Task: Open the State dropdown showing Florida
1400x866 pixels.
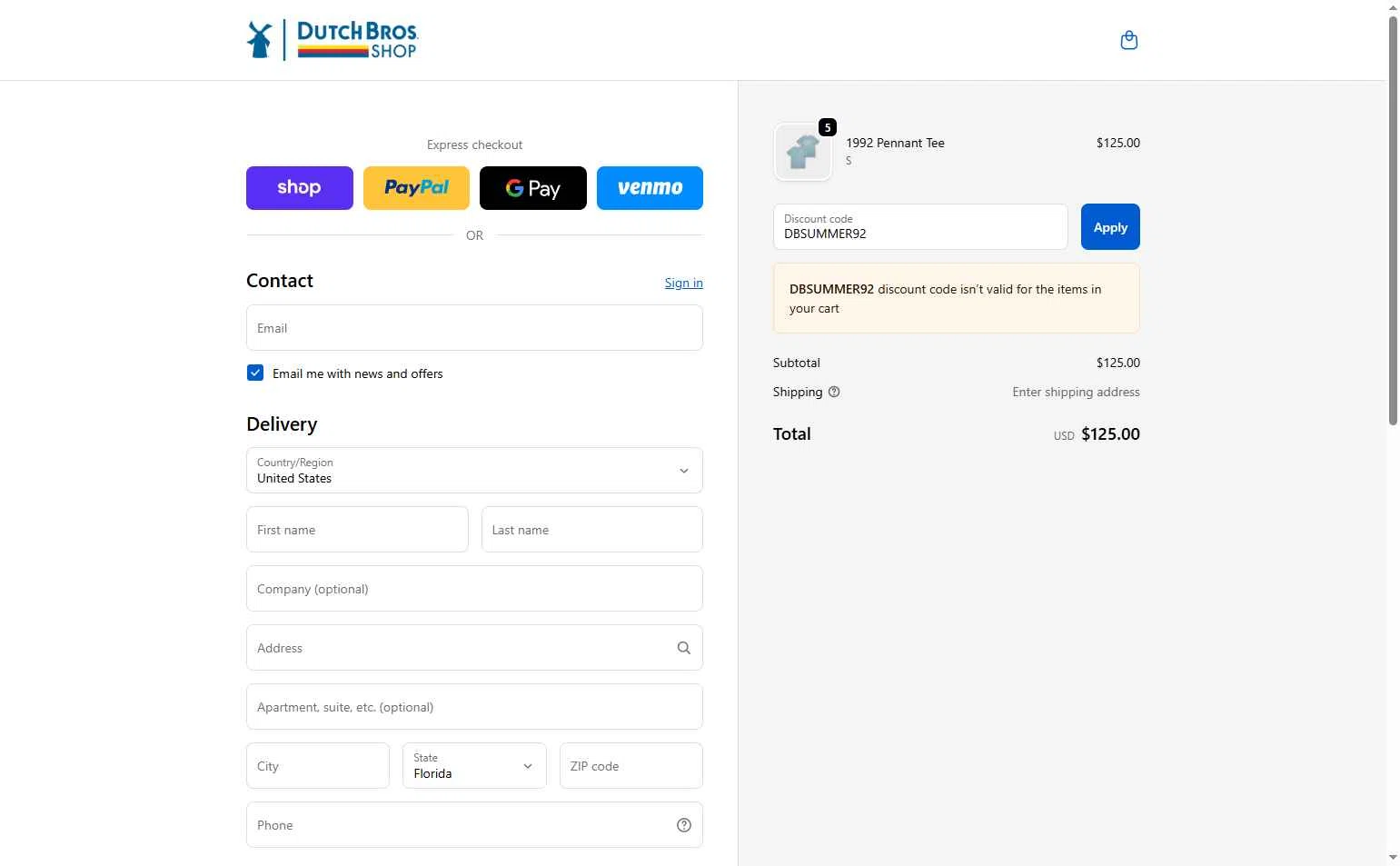Action: [x=474, y=765]
